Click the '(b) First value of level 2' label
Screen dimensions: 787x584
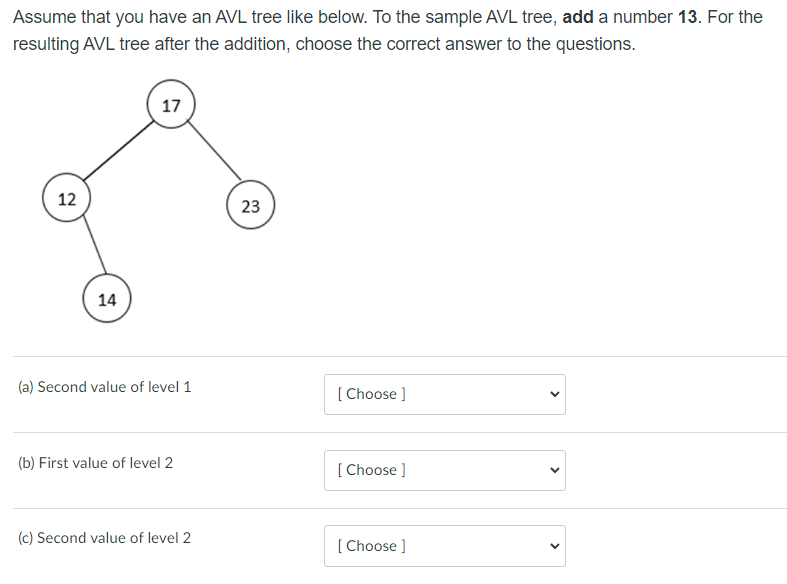95,463
